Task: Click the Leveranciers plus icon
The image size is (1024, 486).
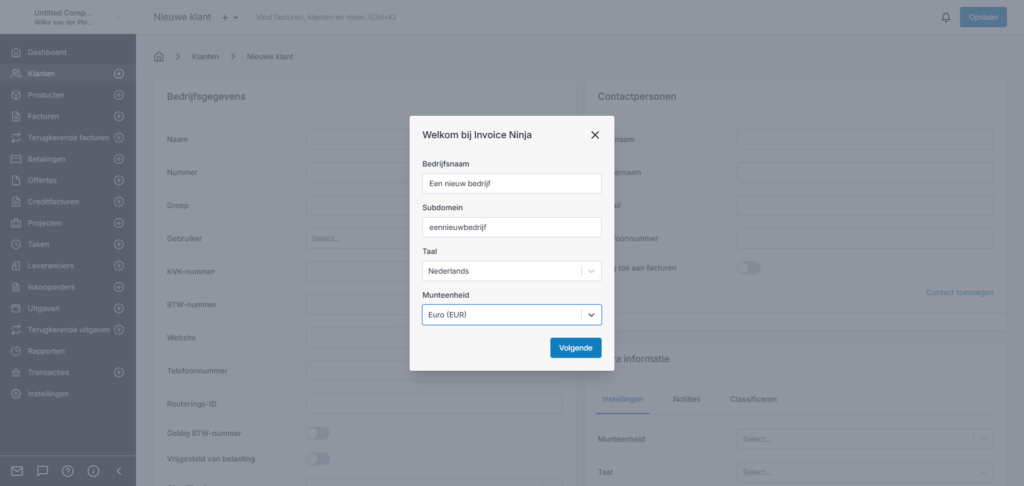Action: tap(119, 266)
